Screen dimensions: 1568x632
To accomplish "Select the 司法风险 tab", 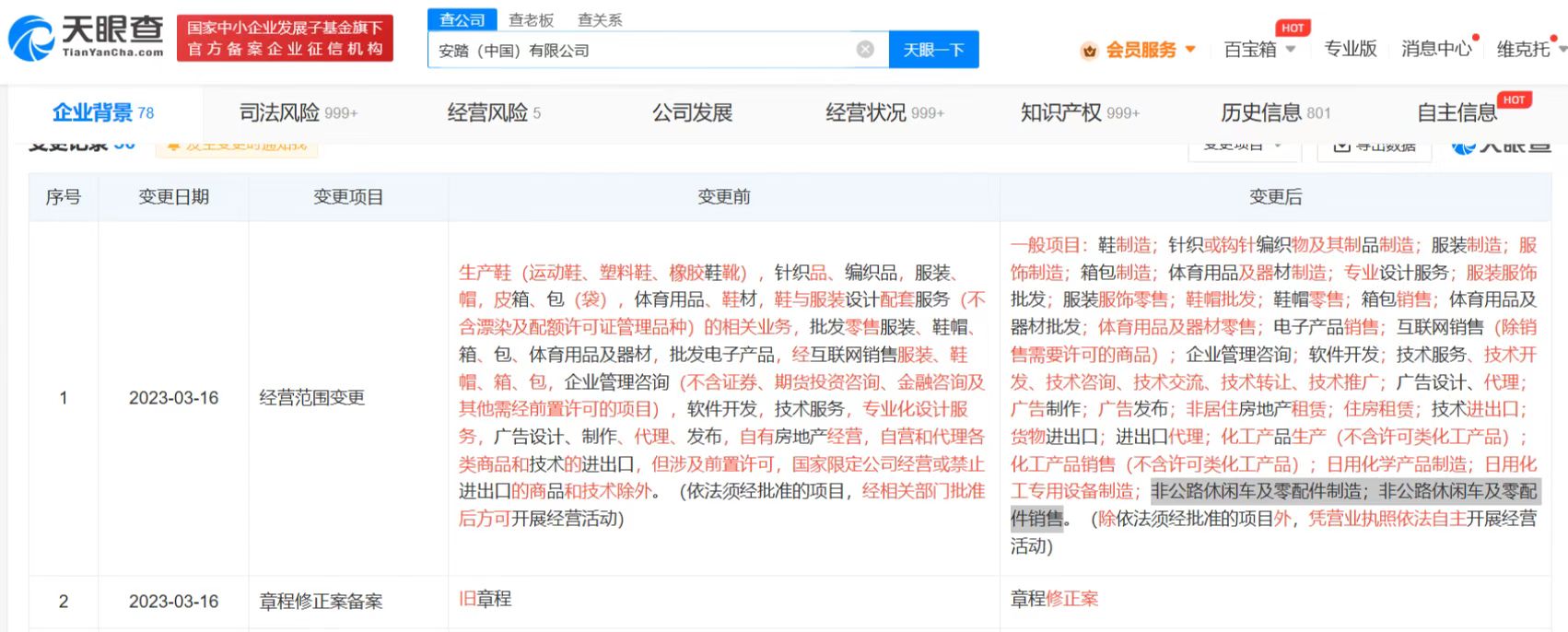I will pos(298,112).
